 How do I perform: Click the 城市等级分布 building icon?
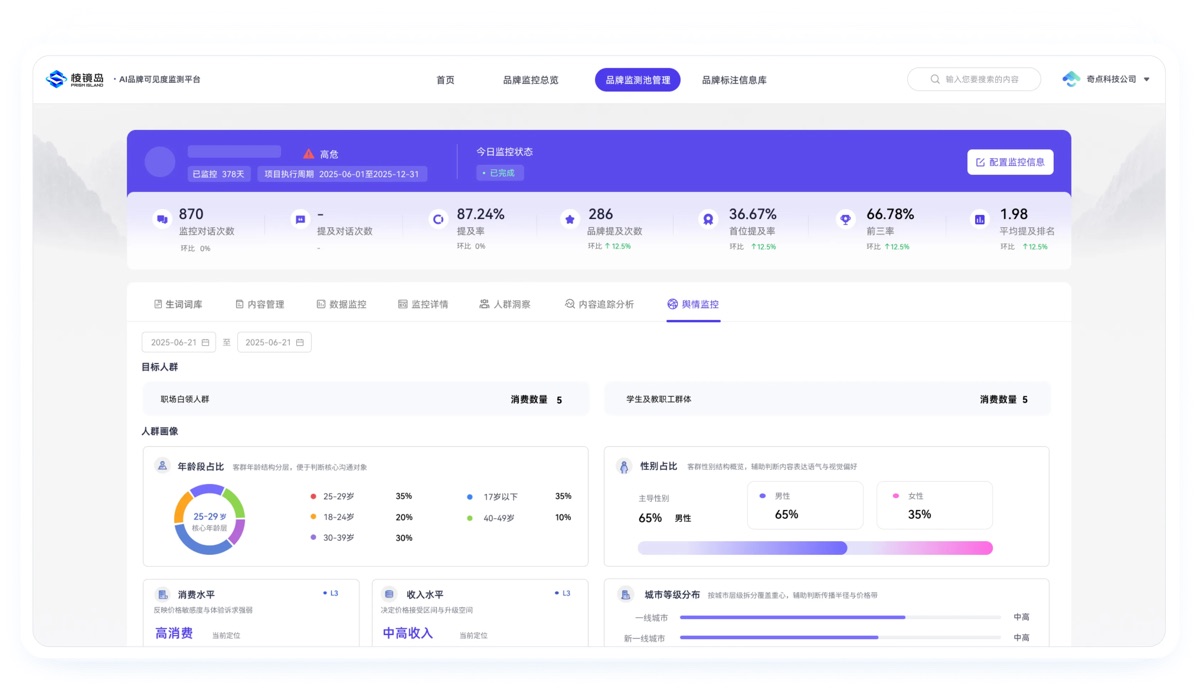click(x=626, y=594)
